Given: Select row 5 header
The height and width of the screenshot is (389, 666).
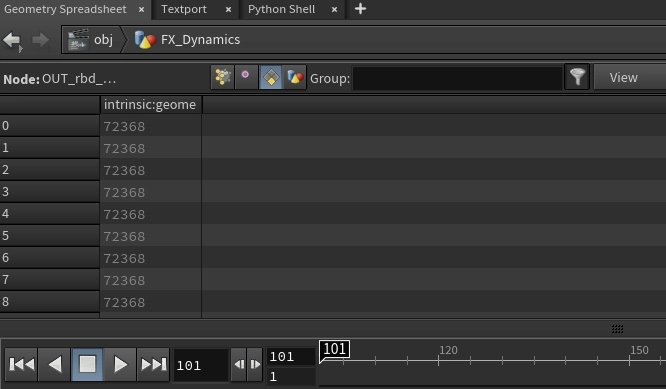Looking at the screenshot, I should [50, 236].
